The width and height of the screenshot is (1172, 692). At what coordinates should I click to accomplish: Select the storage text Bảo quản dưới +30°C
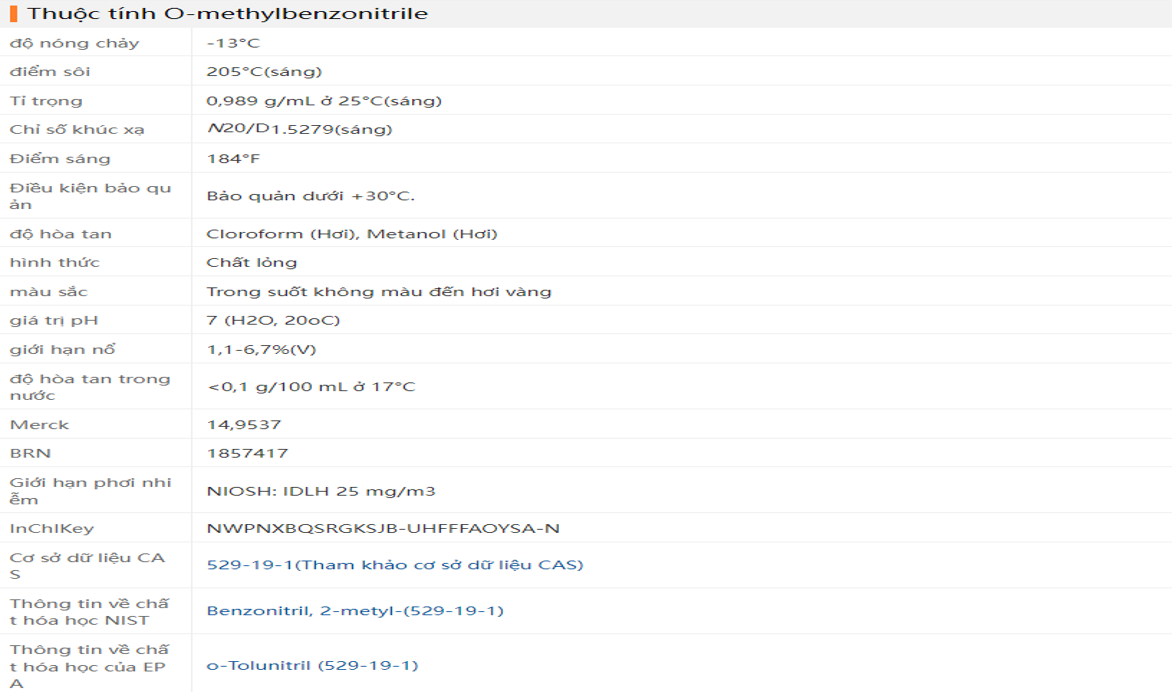[310, 196]
